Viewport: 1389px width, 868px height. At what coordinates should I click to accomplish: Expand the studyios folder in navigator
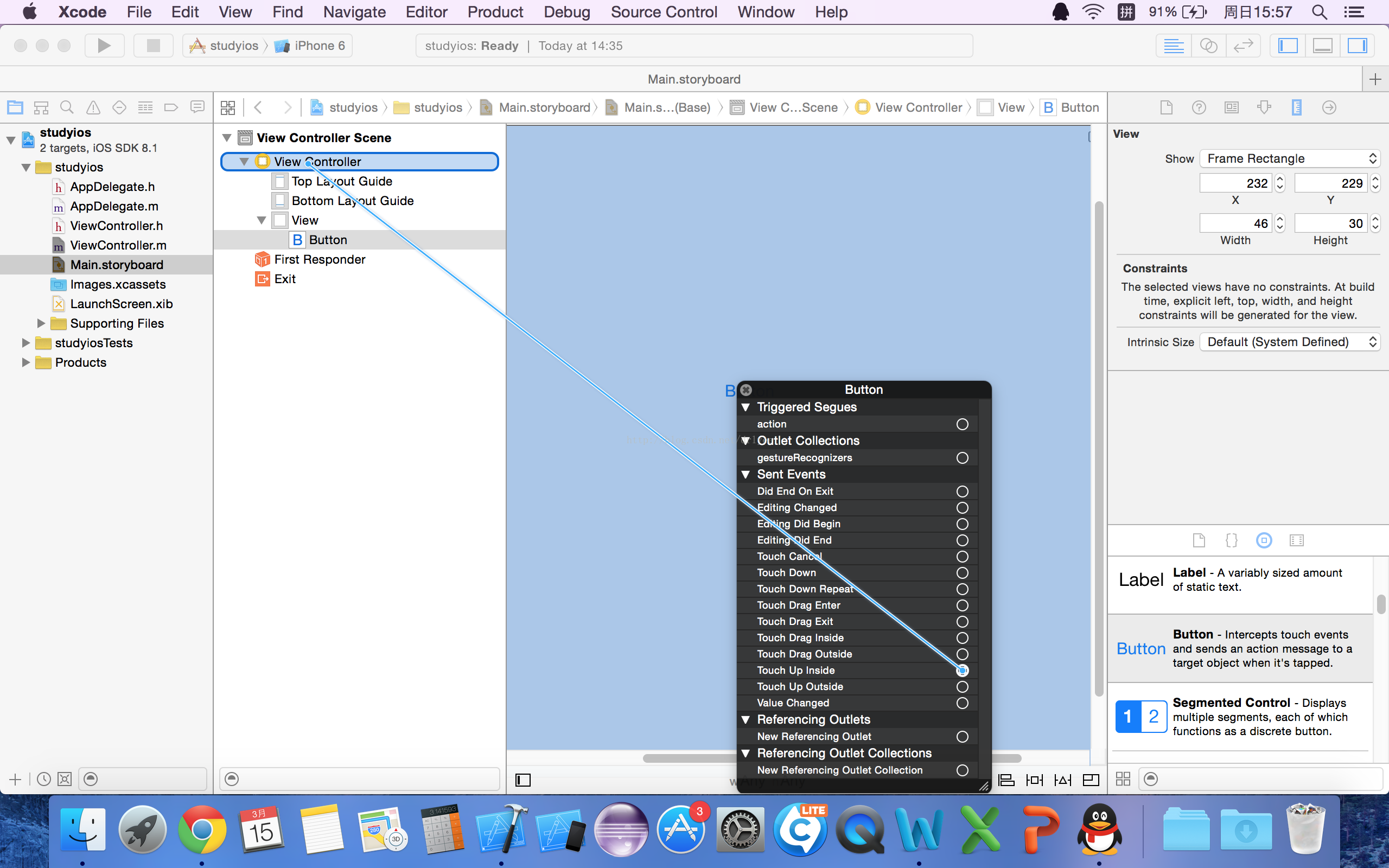[x=27, y=167]
